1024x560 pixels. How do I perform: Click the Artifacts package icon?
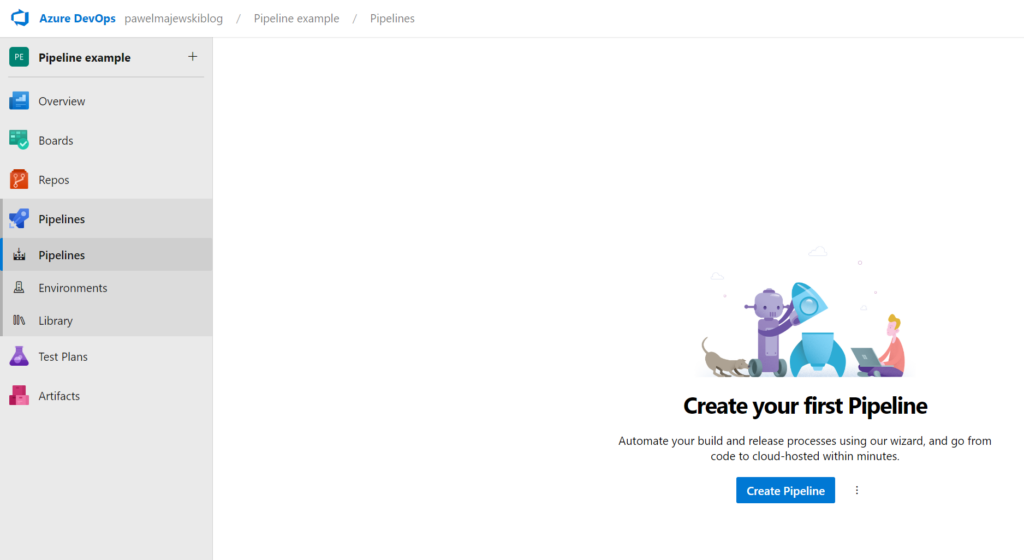19,396
